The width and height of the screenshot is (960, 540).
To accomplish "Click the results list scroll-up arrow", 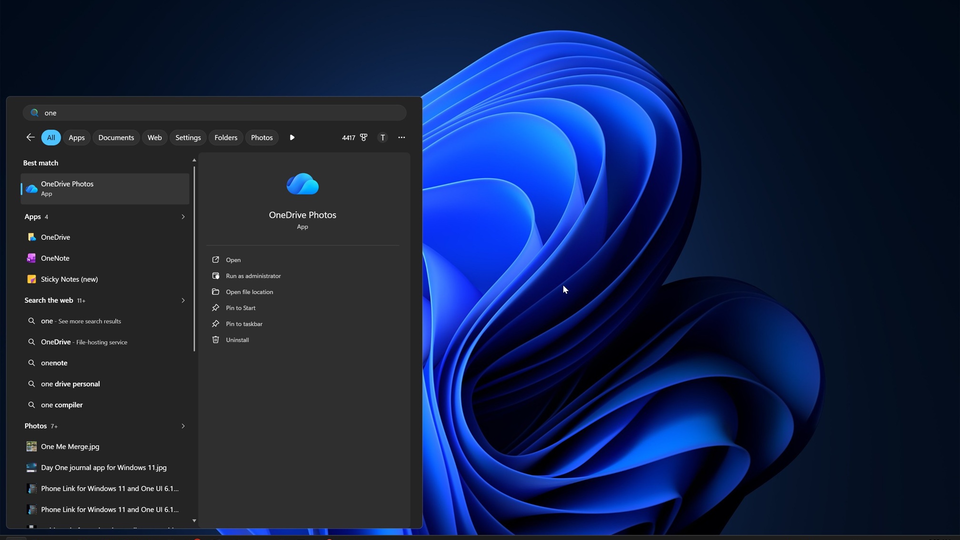I will point(194,160).
